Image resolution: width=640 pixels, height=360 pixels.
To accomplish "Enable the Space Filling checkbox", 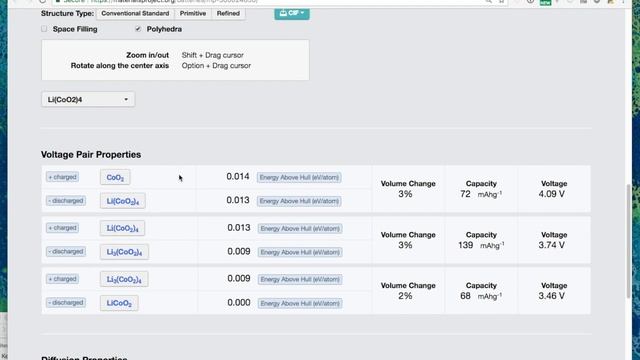I will [44, 29].
